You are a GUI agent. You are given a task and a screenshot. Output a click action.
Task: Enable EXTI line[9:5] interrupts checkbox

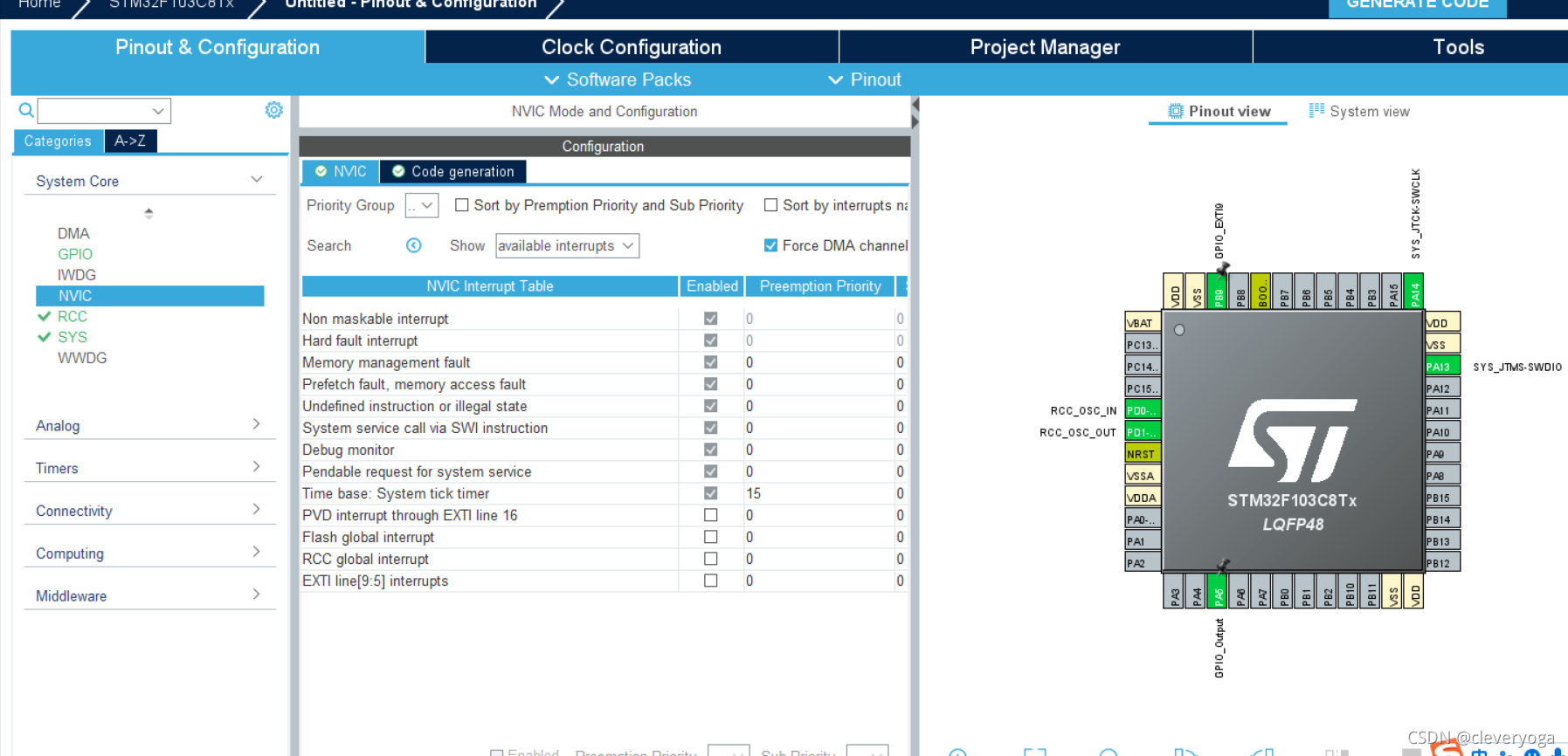tap(711, 581)
